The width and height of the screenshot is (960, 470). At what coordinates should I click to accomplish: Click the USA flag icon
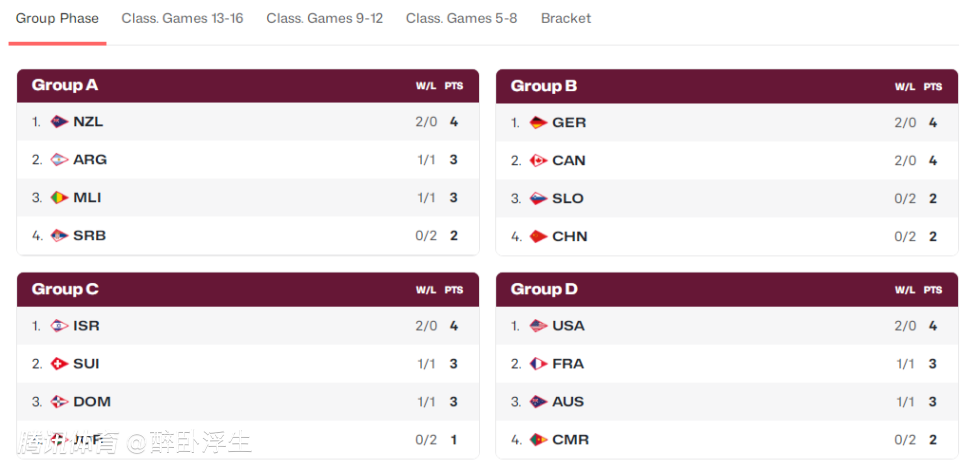[538, 326]
